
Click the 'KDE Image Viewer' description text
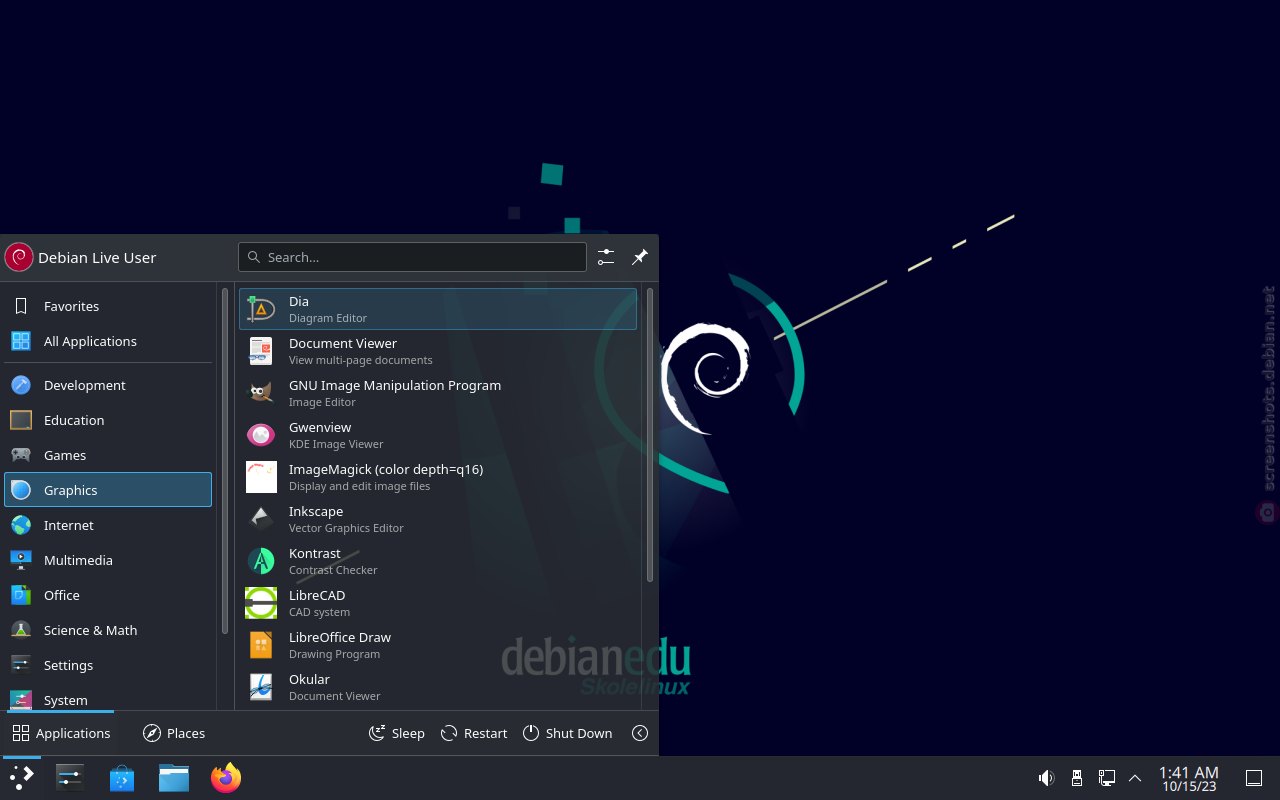(x=336, y=444)
